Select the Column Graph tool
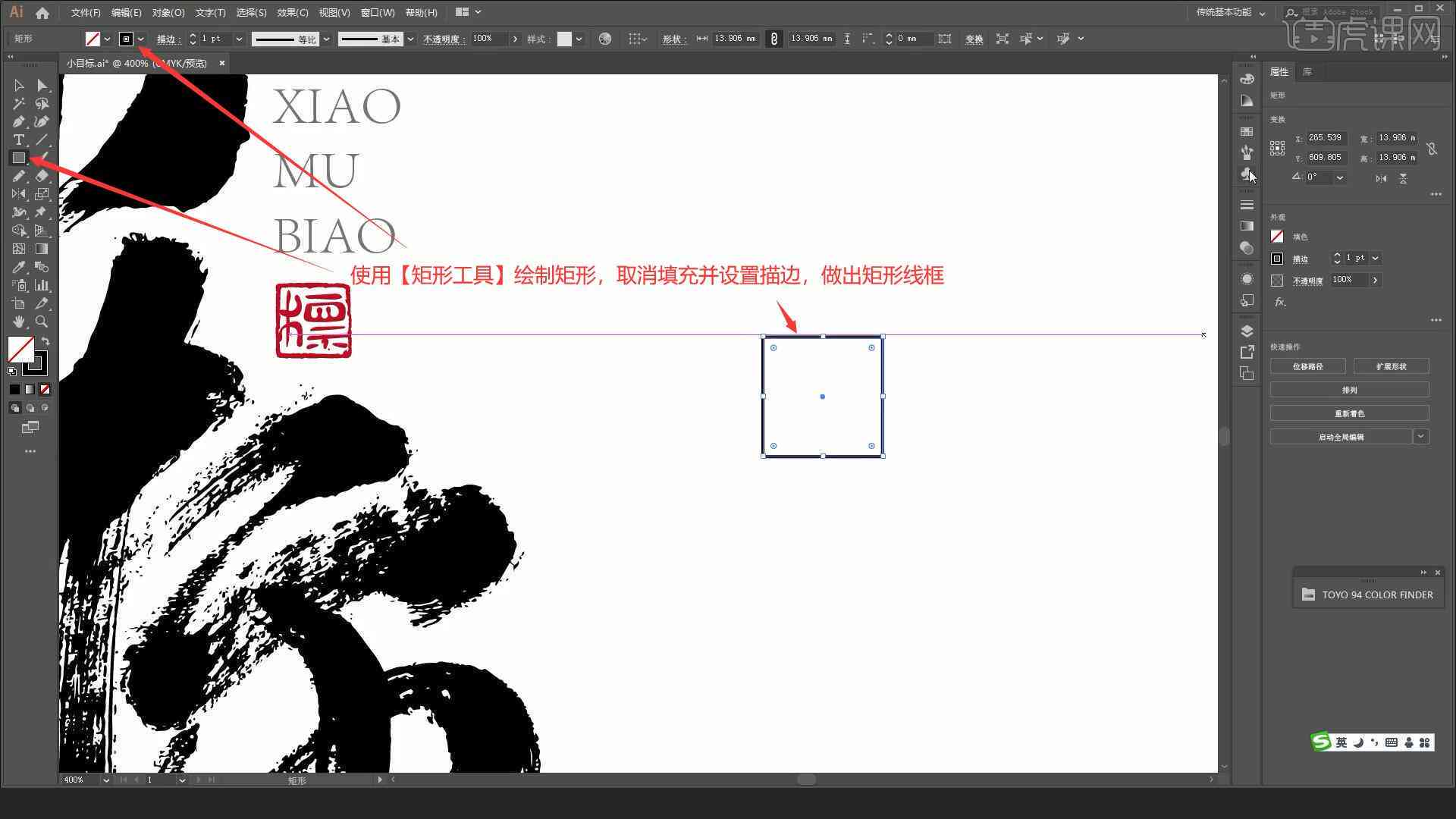This screenshot has width=1456, height=819. pyautogui.click(x=42, y=285)
